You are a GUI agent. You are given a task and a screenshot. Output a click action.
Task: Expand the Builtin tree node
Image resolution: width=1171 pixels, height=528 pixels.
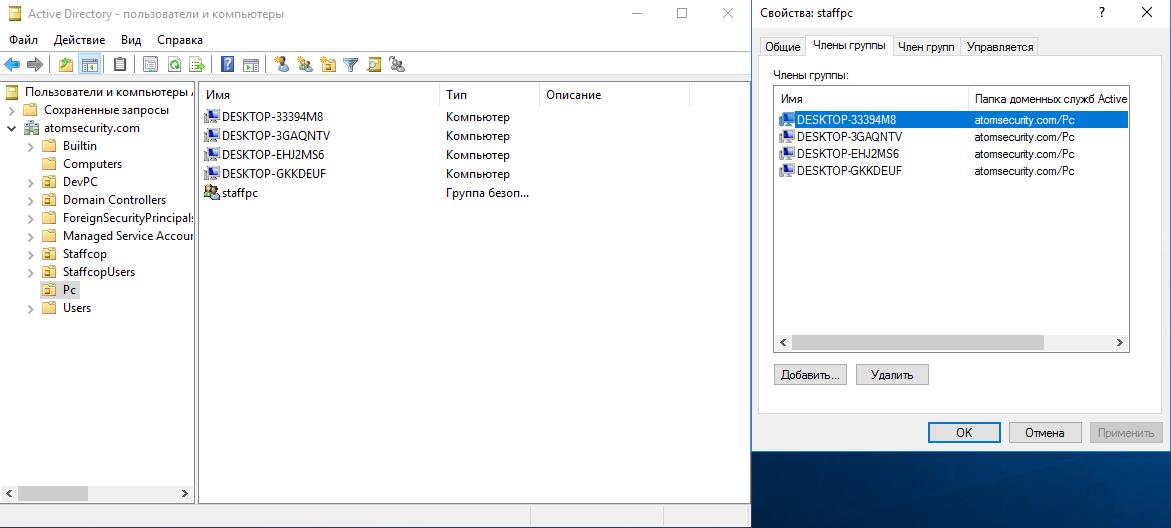(x=31, y=146)
